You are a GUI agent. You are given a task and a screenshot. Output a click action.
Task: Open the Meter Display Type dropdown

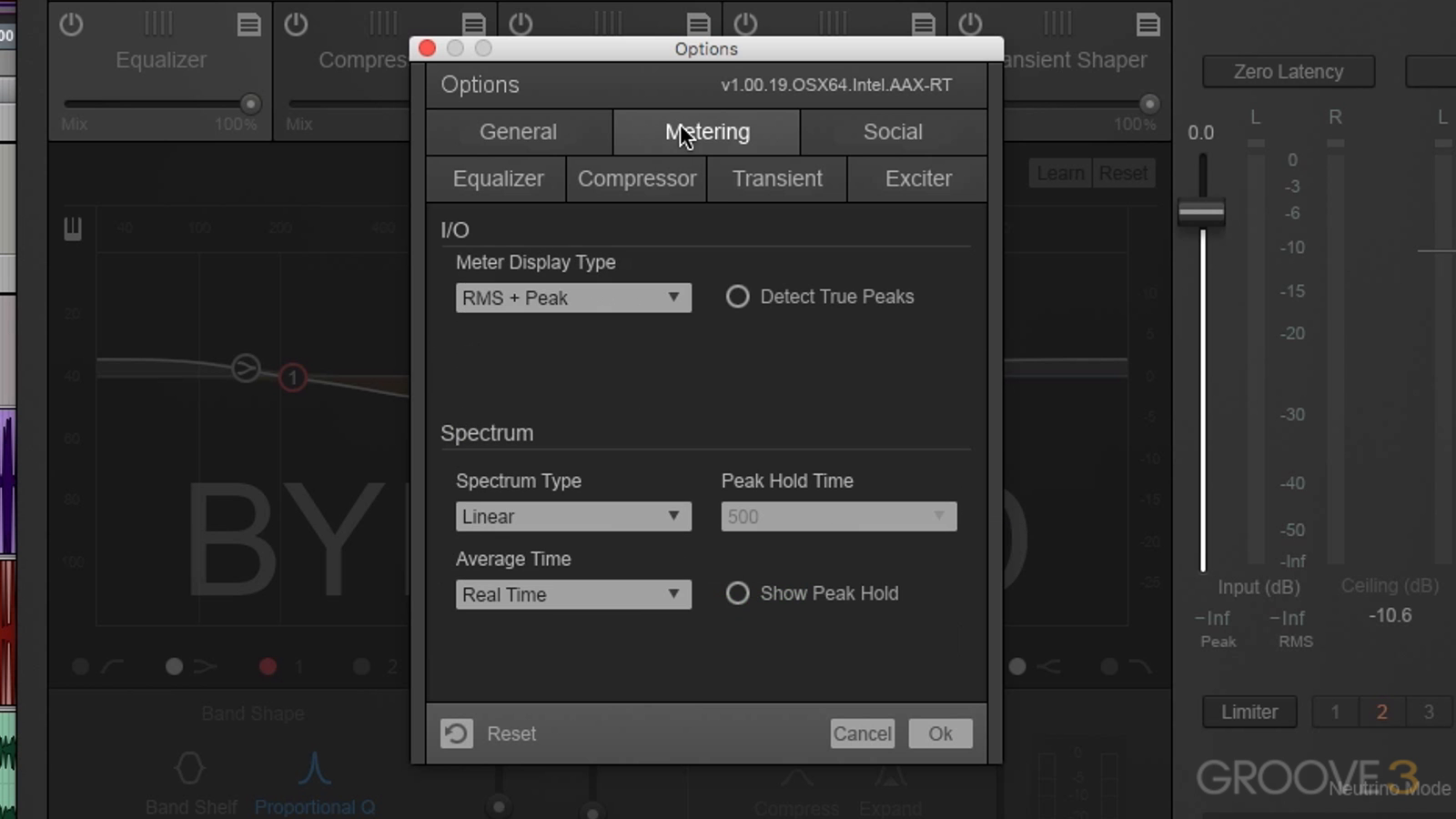click(x=573, y=298)
